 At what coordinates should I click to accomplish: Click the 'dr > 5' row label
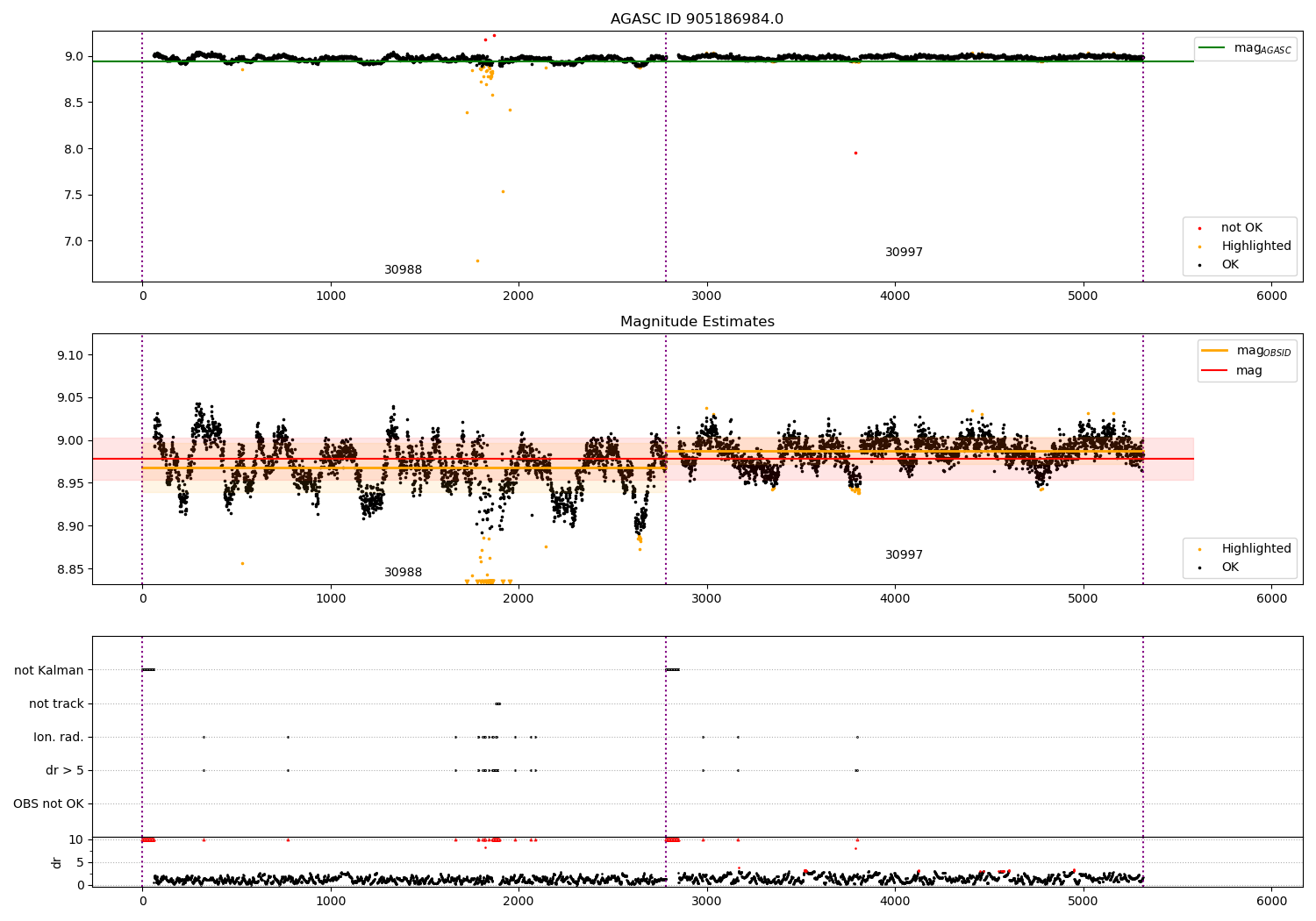click(x=65, y=770)
